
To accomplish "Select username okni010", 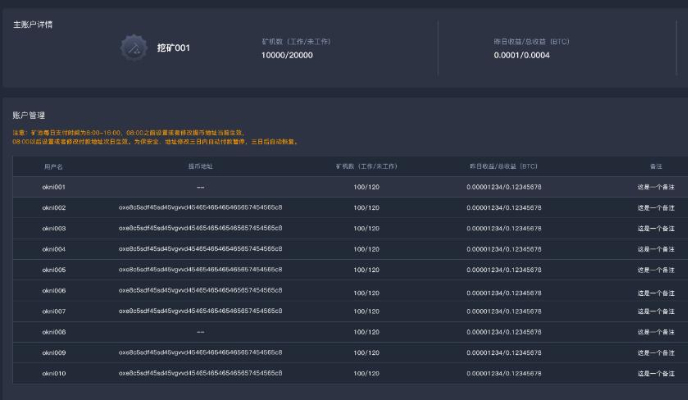I will coord(54,373).
